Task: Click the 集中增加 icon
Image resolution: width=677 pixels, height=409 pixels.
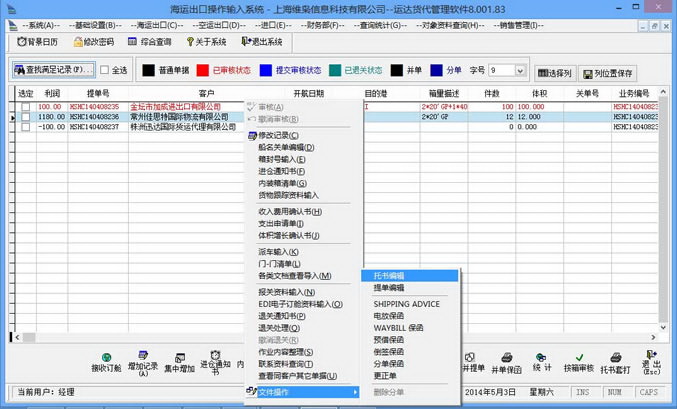Action: click(x=180, y=358)
